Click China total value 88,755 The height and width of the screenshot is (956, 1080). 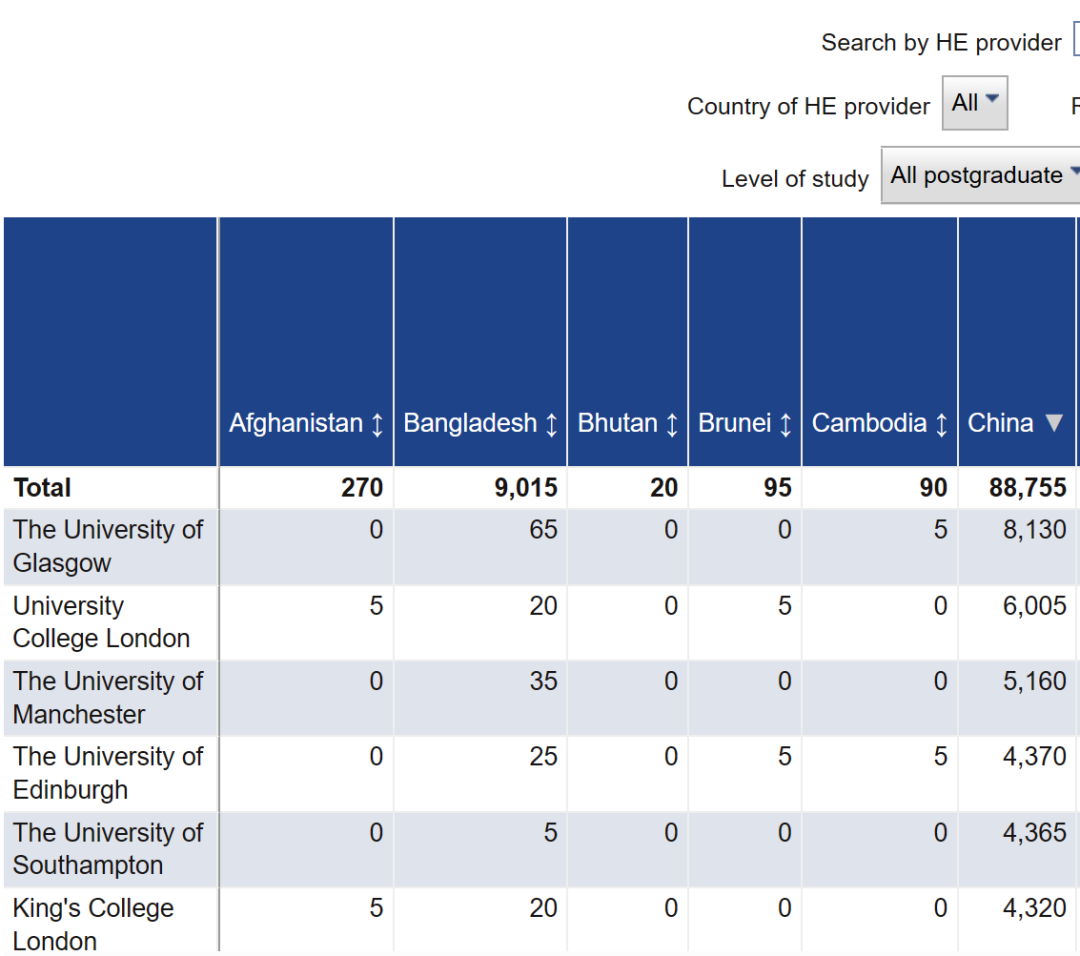pyautogui.click(x=1028, y=488)
